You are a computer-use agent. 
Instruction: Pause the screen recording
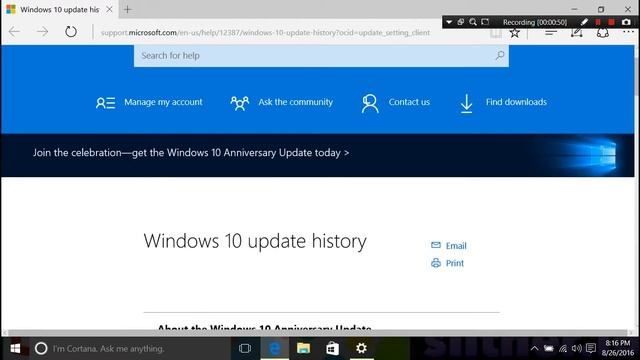coord(598,22)
